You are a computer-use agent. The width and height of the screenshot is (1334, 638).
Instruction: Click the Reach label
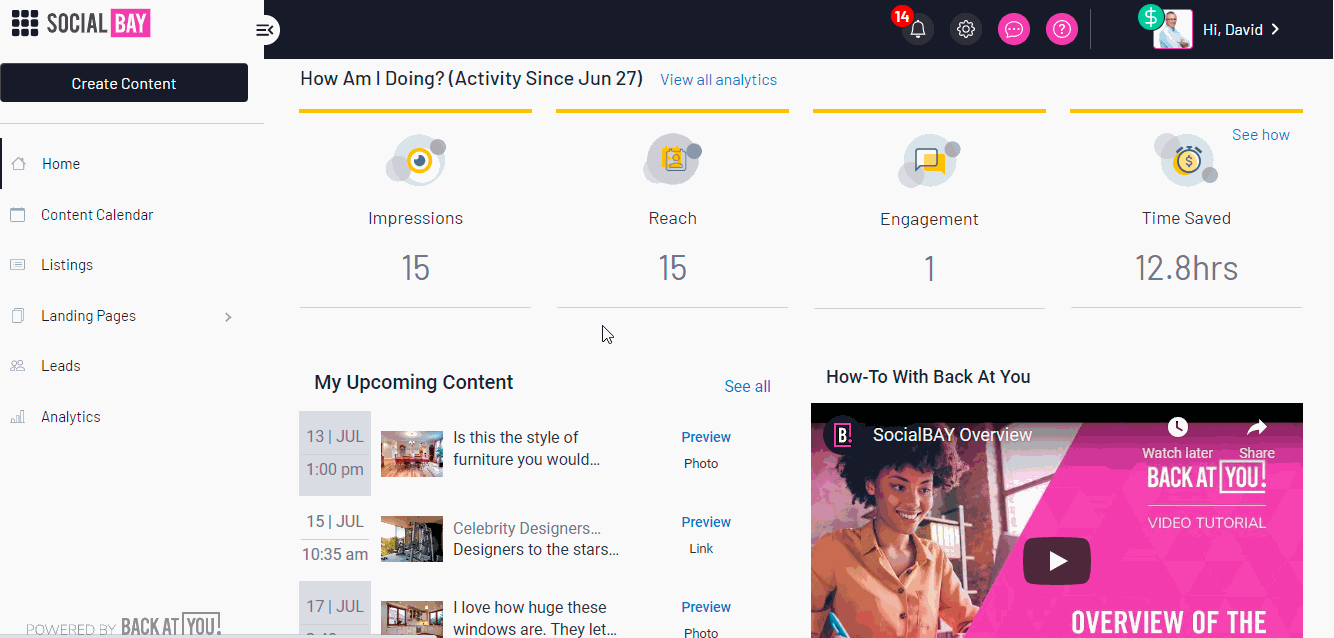672,218
